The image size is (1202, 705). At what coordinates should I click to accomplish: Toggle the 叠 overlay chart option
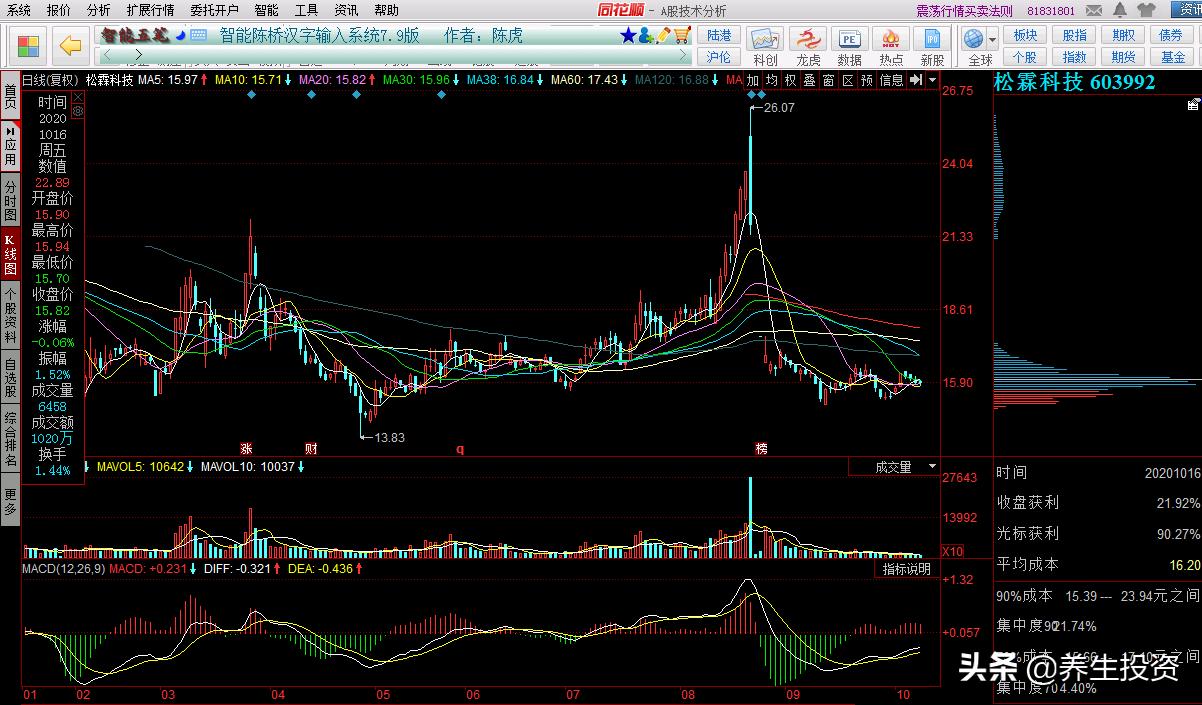click(810, 80)
